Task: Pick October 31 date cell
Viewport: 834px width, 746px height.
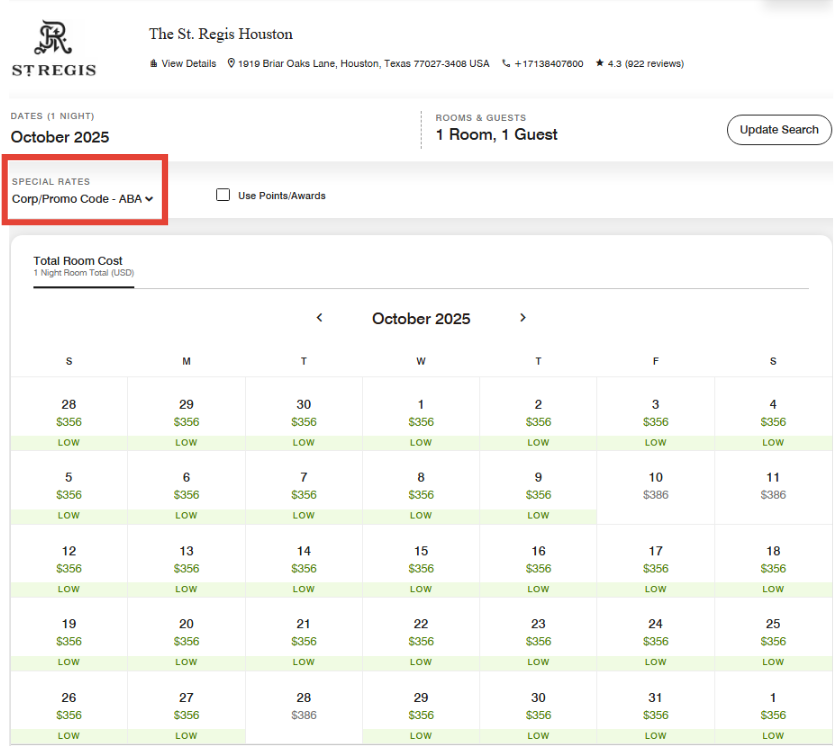Action: pos(656,708)
